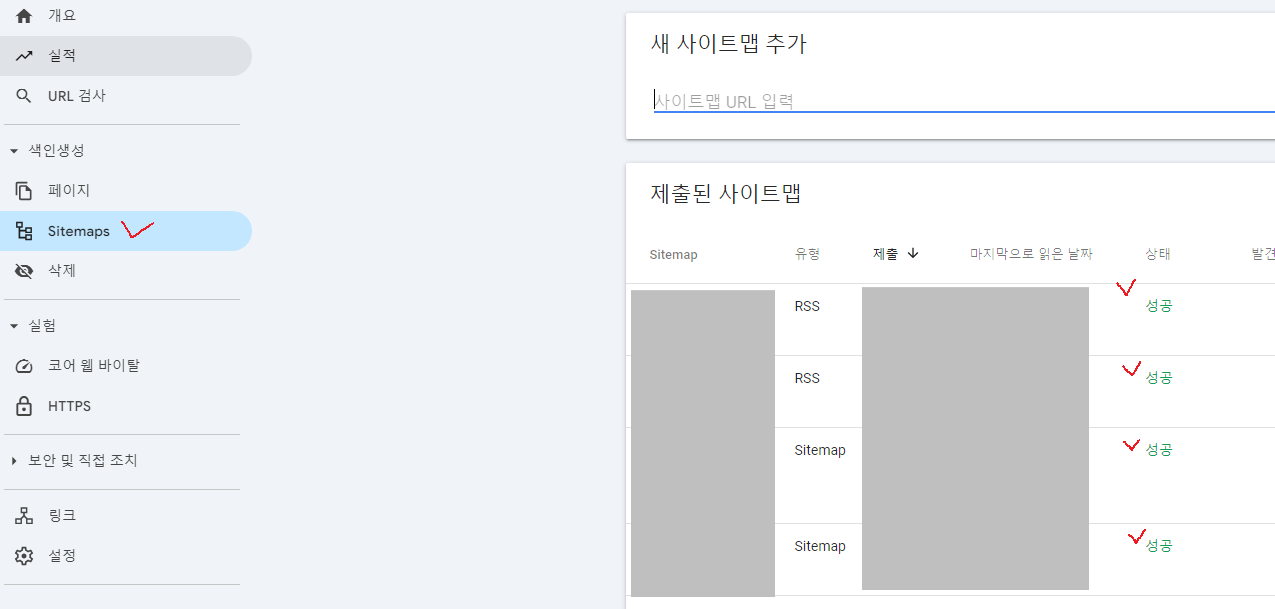Click the 사이트맵 URL 입력 field
The width and height of the screenshot is (1275, 609).
(x=850, y=99)
